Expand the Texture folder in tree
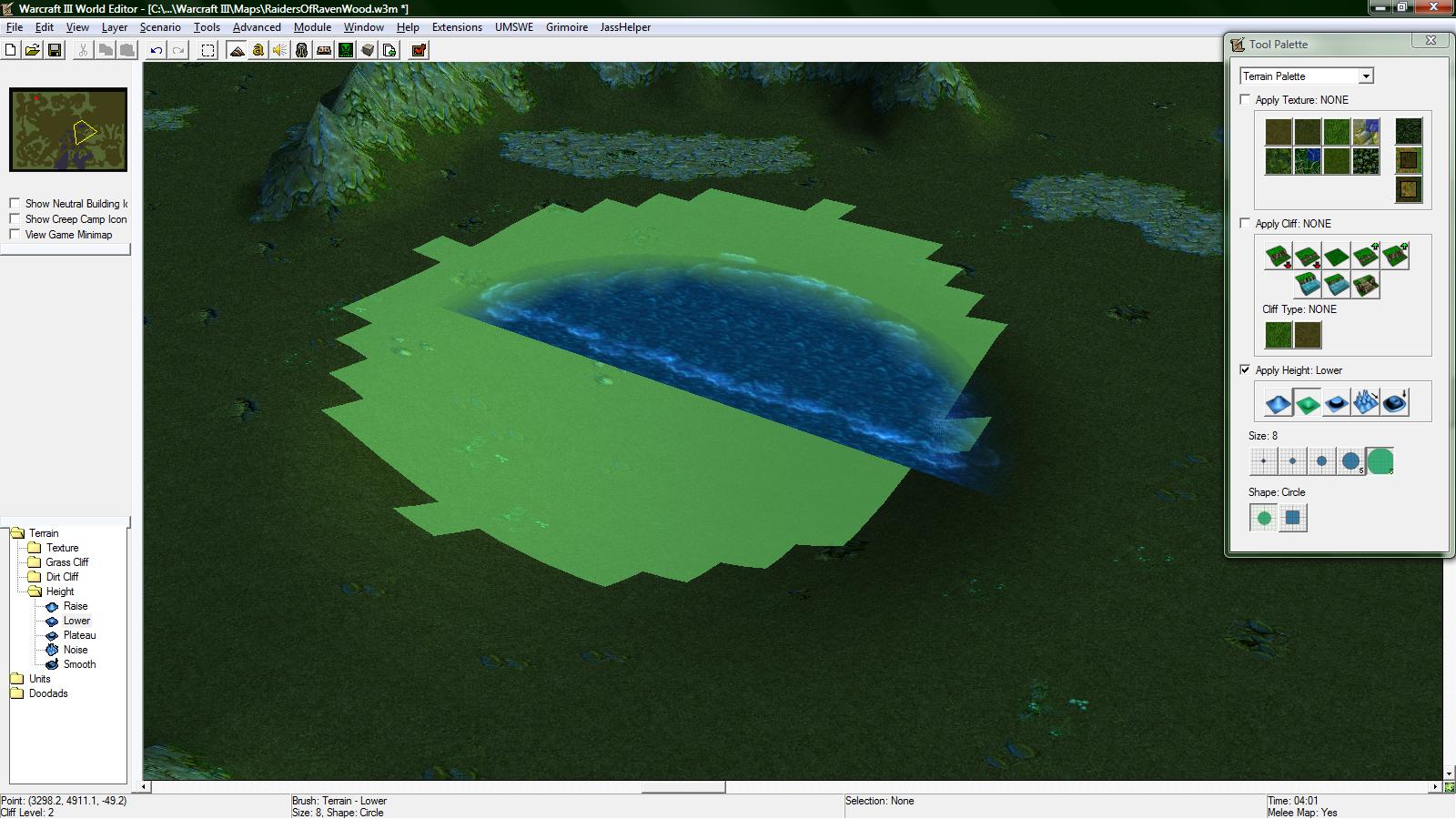The width and height of the screenshot is (1456, 819). click(x=35, y=548)
